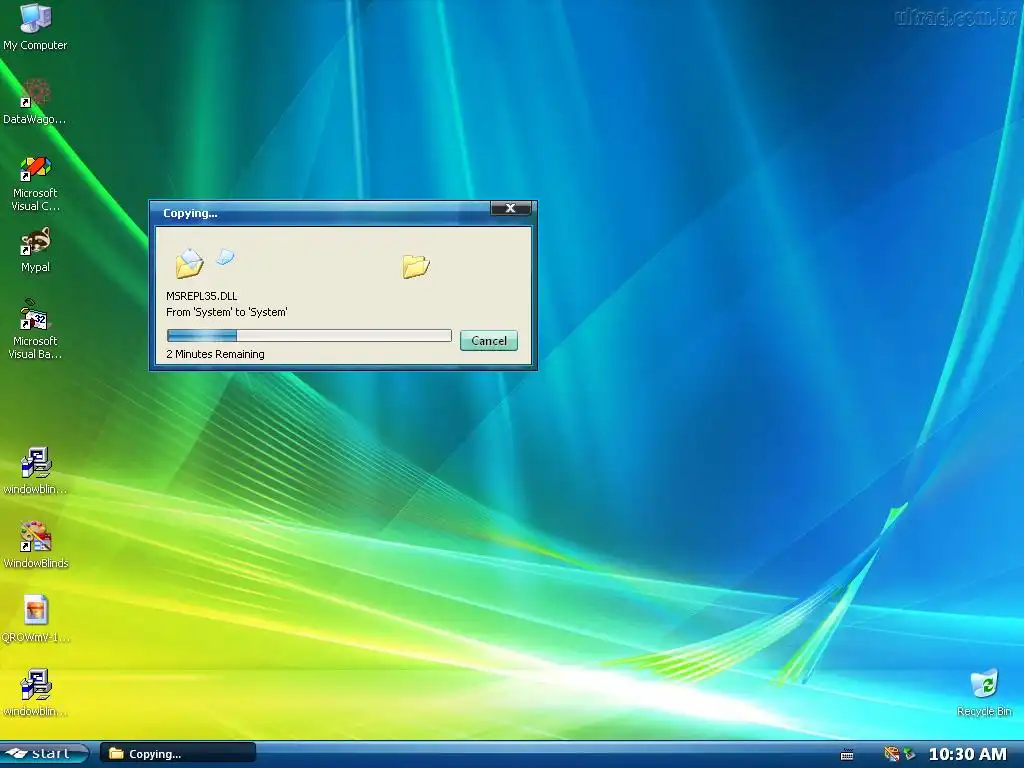Screen dimensions: 1024x768
Task: Click the 10:30 AM clock
Action: [x=968, y=754]
